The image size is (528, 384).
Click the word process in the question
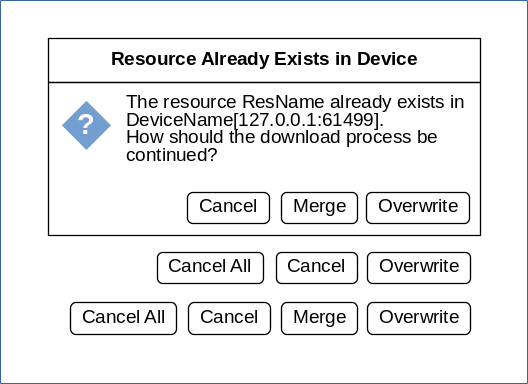pyautogui.click(x=378, y=138)
